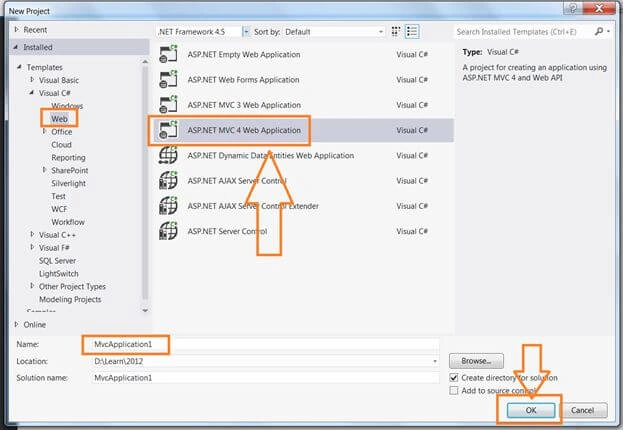Select the WCF template category

pyautogui.click(x=59, y=209)
